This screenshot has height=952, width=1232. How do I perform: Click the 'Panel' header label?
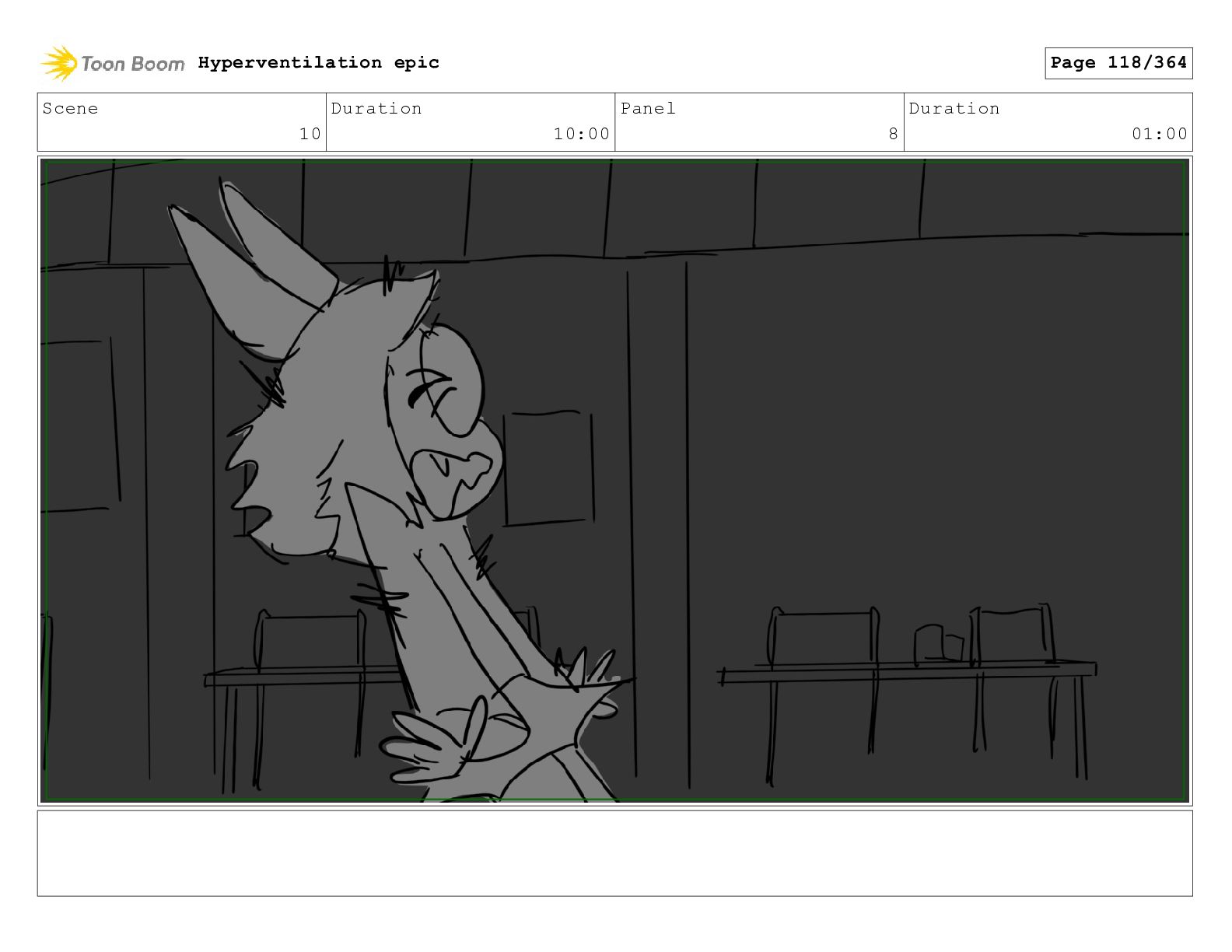[x=648, y=108]
